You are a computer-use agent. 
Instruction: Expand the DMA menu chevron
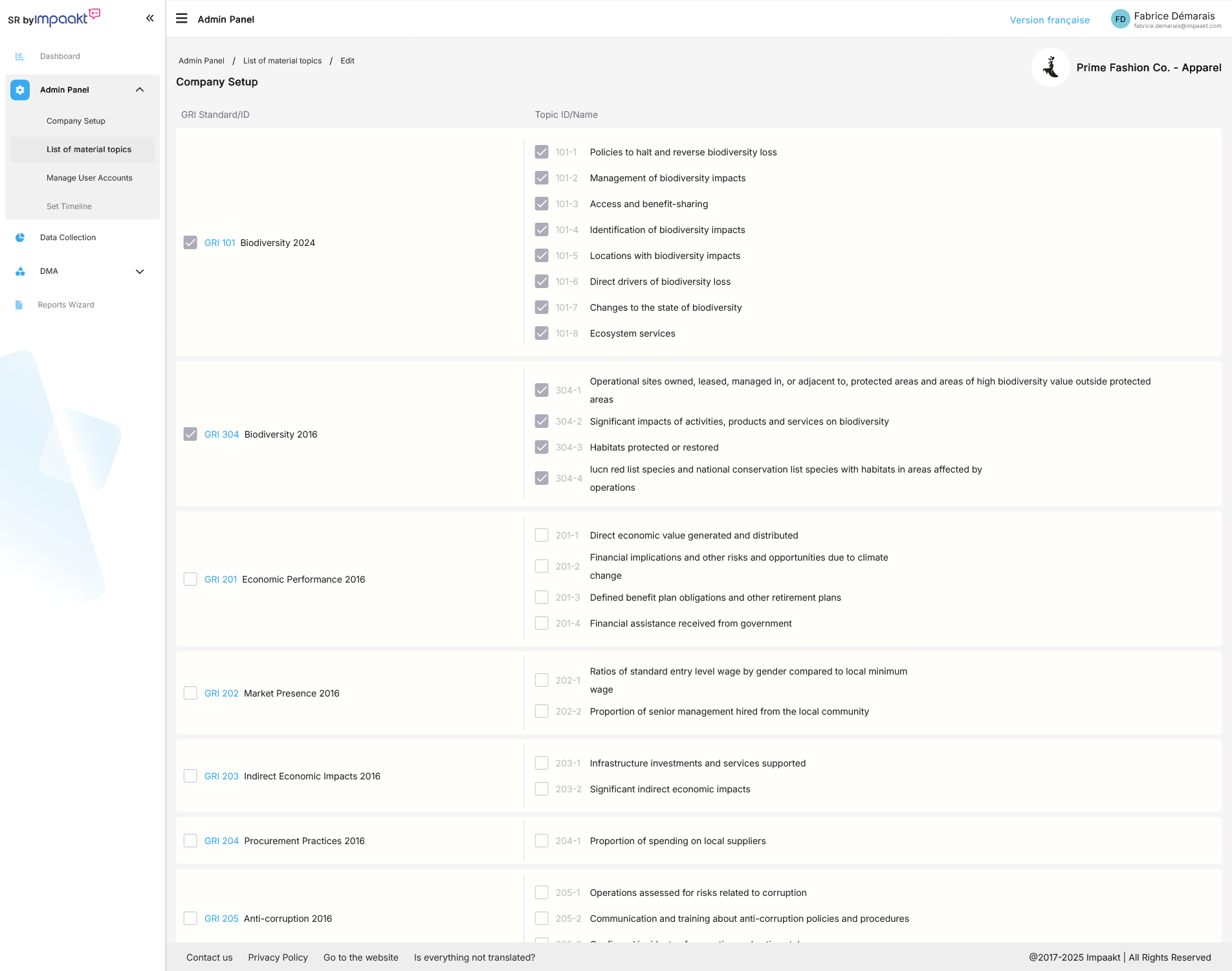pos(140,271)
